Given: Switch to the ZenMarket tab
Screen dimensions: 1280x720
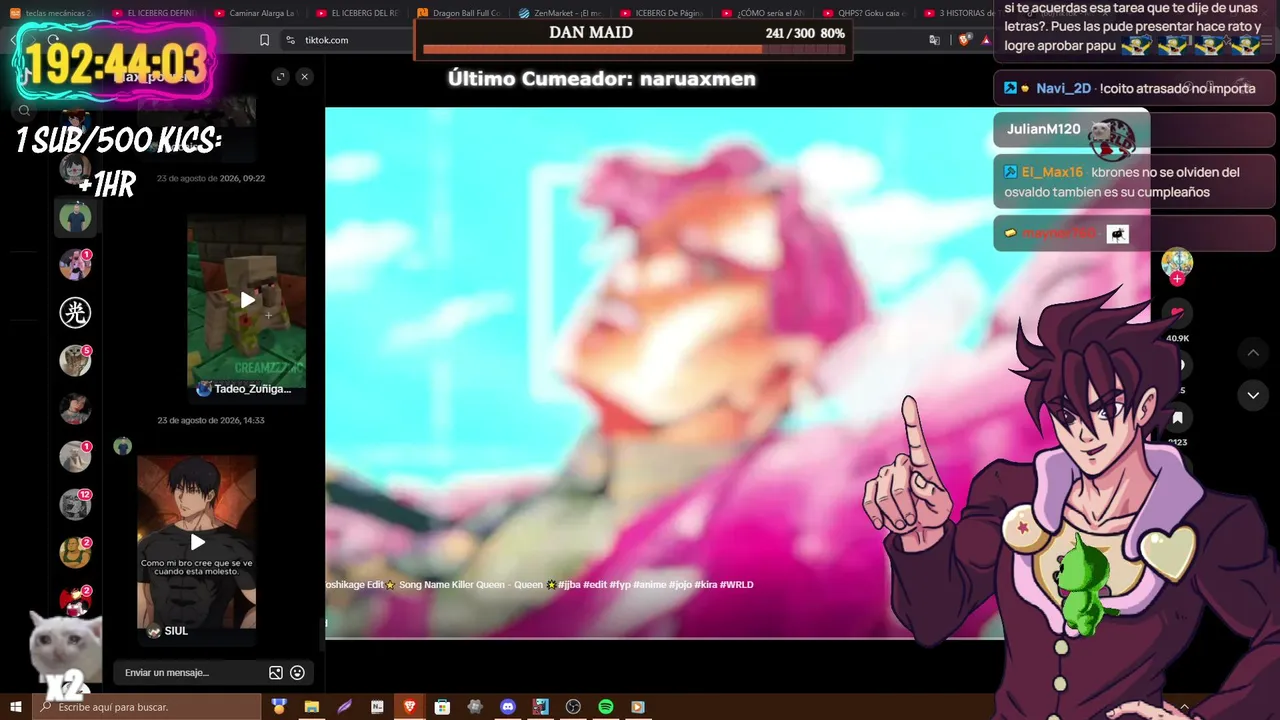Looking at the screenshot, I should click(x=560, y=13).
